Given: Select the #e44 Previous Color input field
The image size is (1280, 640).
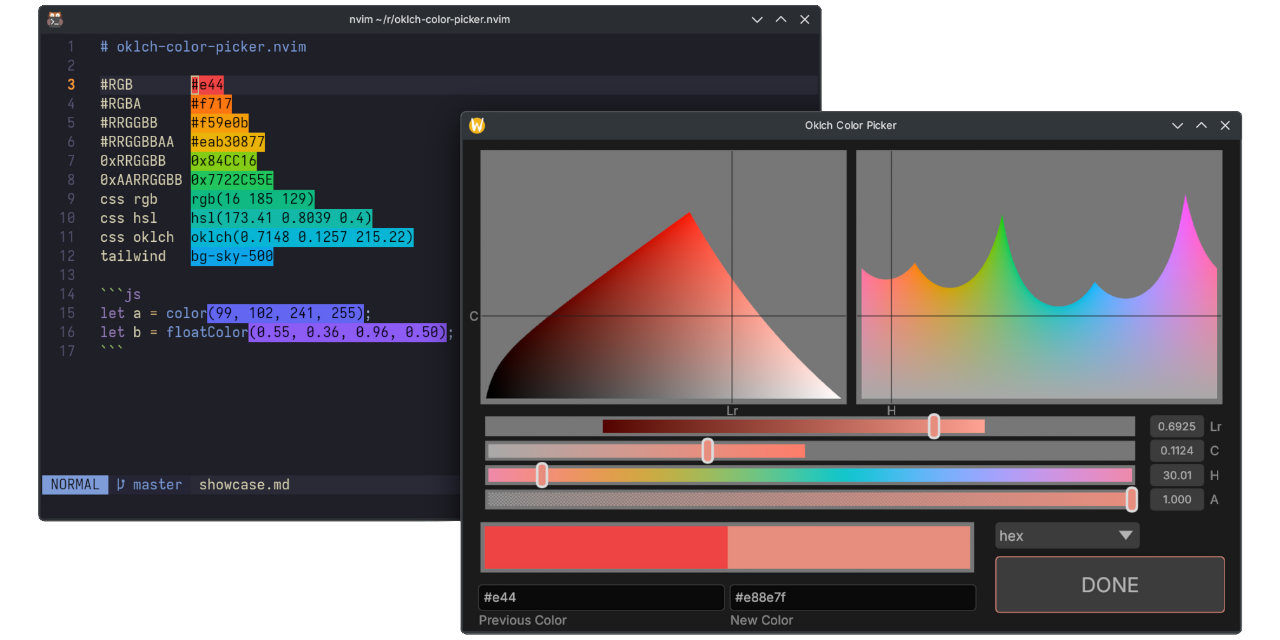Looking at the screenshot, I should (x=600, y=597).
